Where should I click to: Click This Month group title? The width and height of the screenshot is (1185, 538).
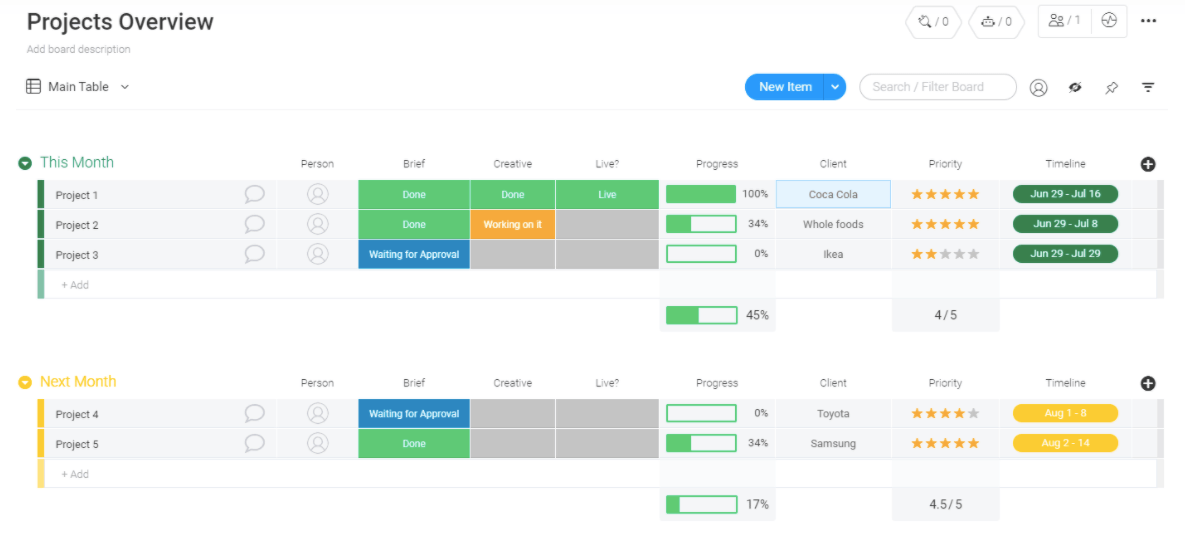pos(77,162)
